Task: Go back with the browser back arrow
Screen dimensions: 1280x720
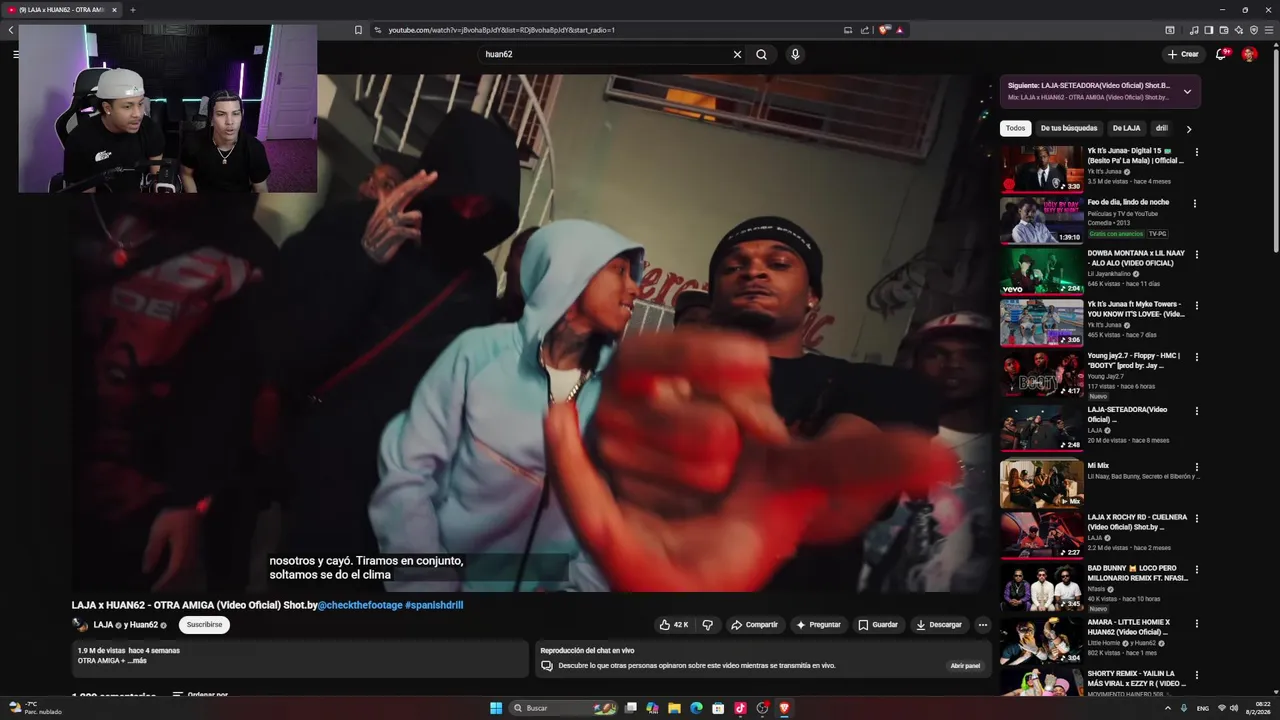Action: pos(11,30)
